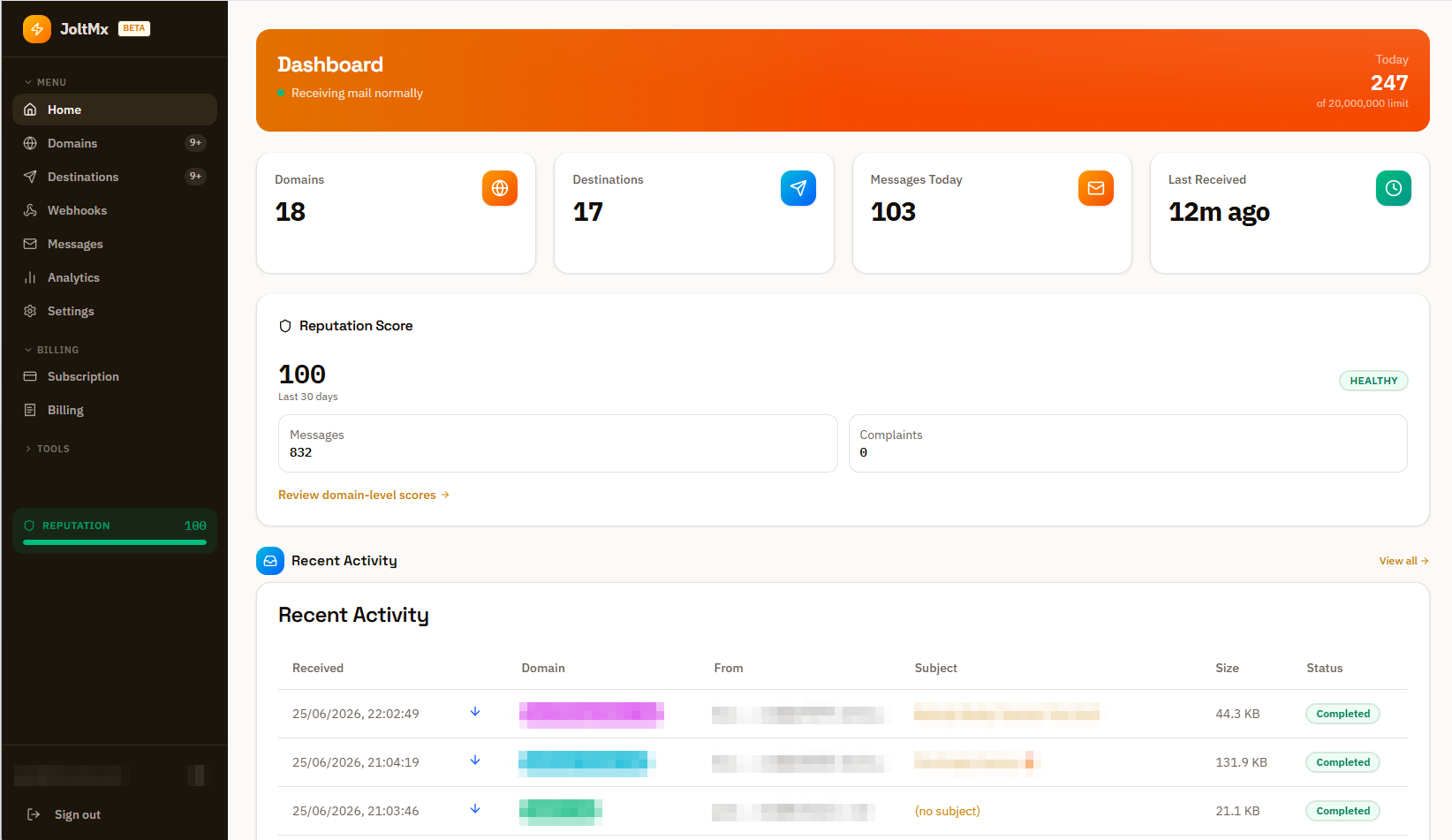Click the HEALTHY status badge
Viewport: 1452px width, 840px height.
(1373, 381)
